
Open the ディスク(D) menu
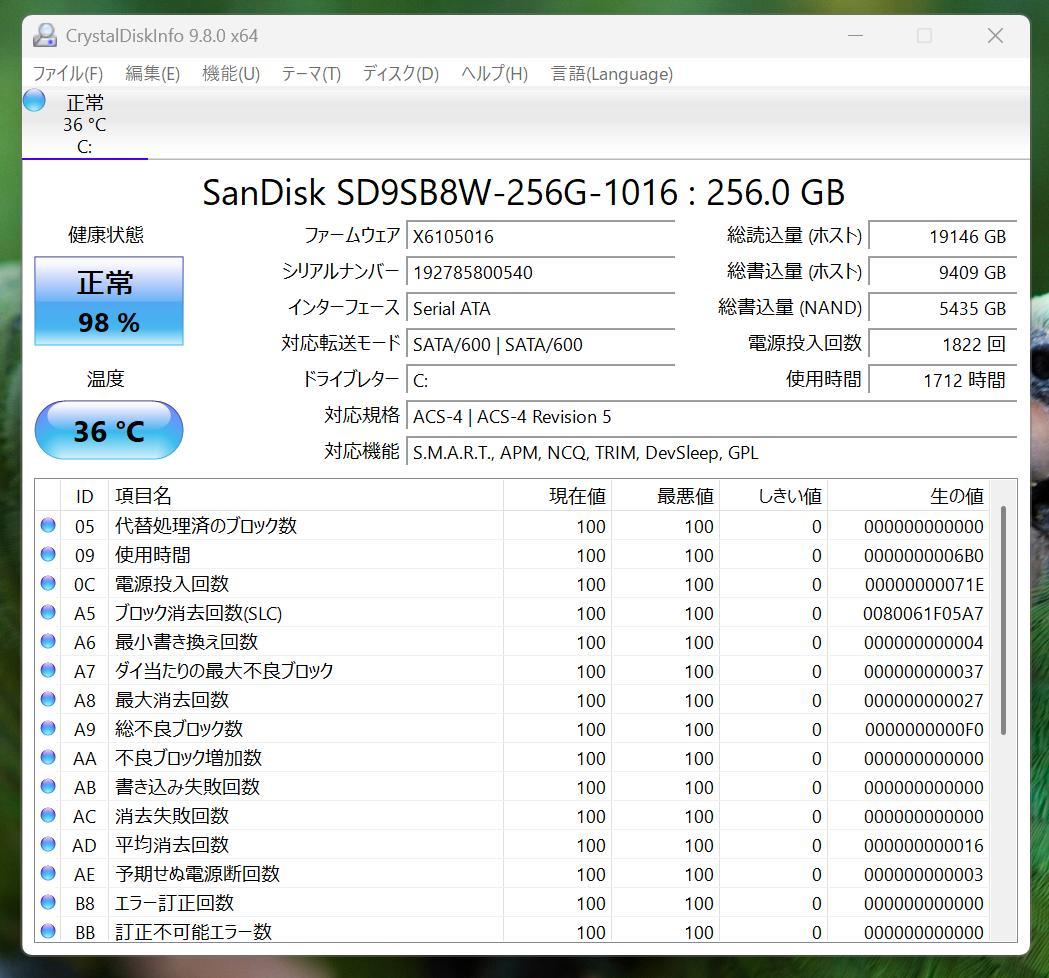(401, 74)
